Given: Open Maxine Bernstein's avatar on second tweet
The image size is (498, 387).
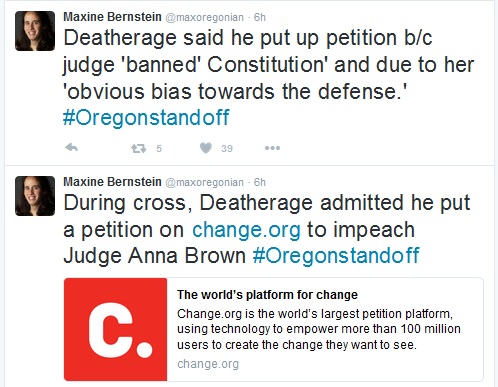Looking at the screenshot, I should [35, 196].
